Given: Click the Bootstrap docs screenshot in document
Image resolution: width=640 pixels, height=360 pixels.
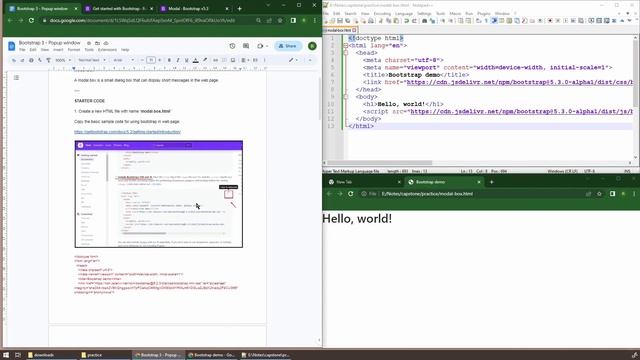Looking at the screenshot, I should pos(159,194).
